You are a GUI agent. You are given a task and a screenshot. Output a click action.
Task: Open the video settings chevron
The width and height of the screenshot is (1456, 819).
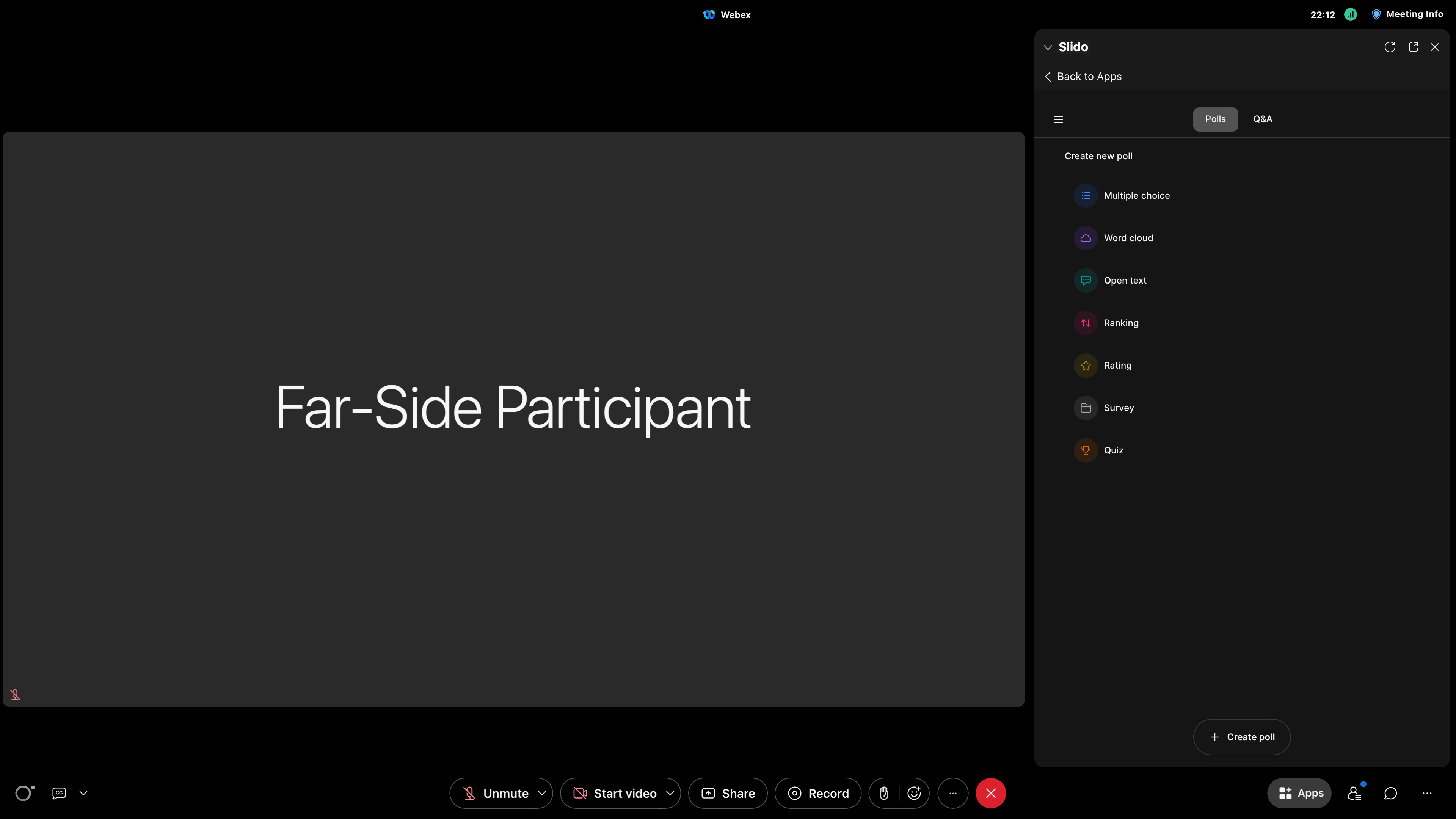pyautogui.click(x=670, y=793)
